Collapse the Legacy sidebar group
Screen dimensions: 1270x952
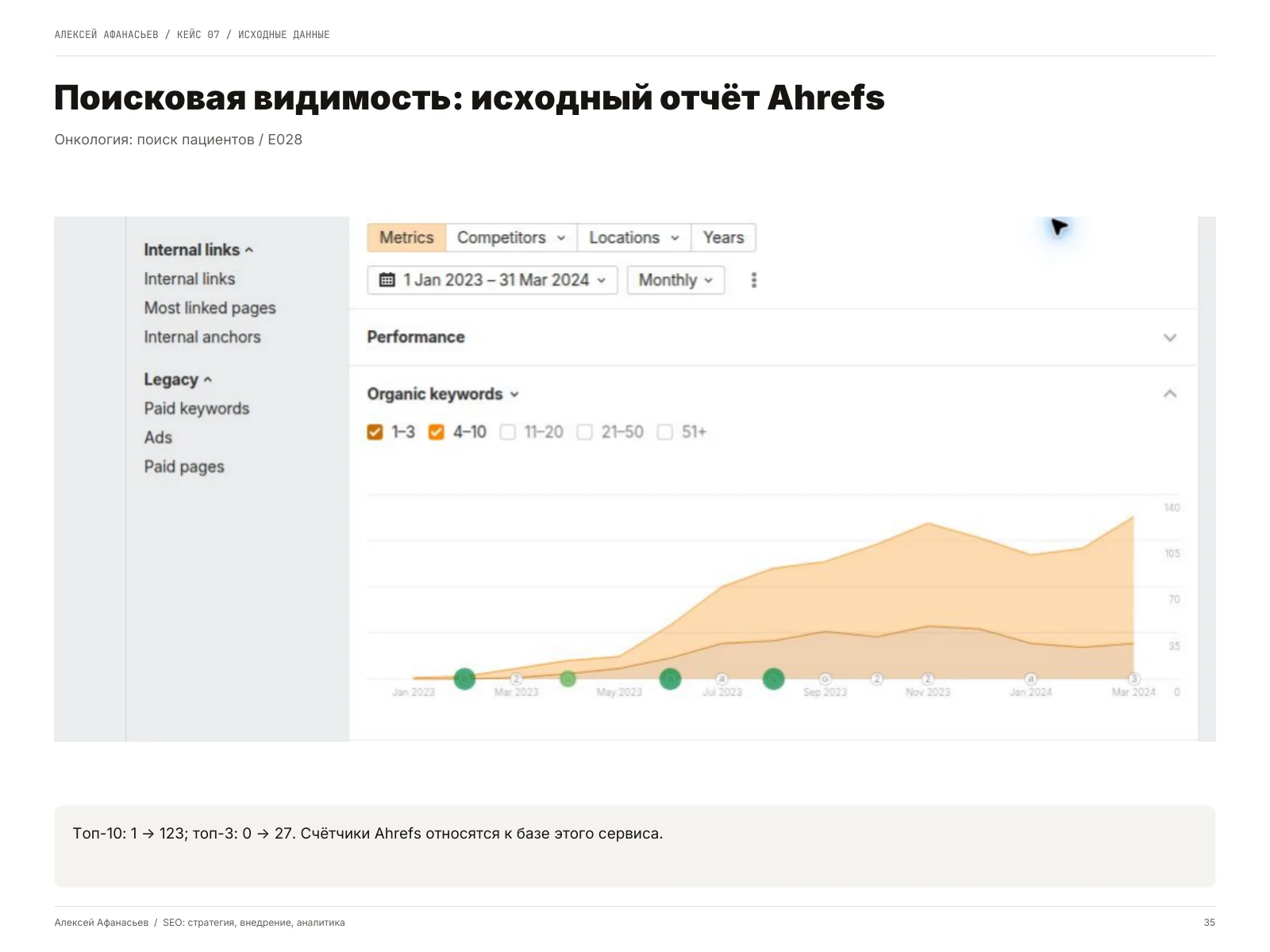coord(178,379)
